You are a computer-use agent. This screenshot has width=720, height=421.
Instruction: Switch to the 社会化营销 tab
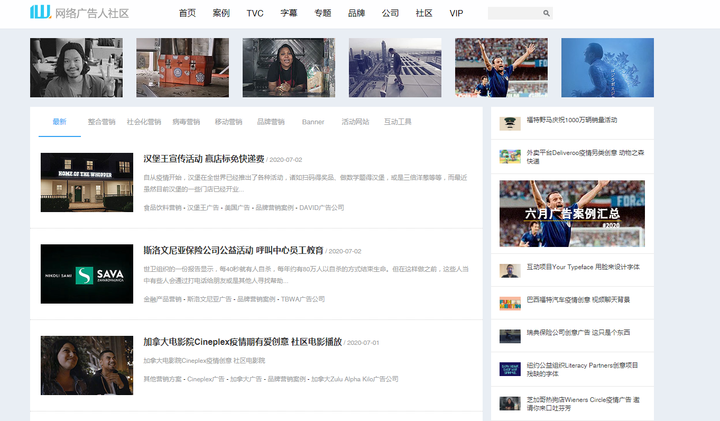(144, 122)
